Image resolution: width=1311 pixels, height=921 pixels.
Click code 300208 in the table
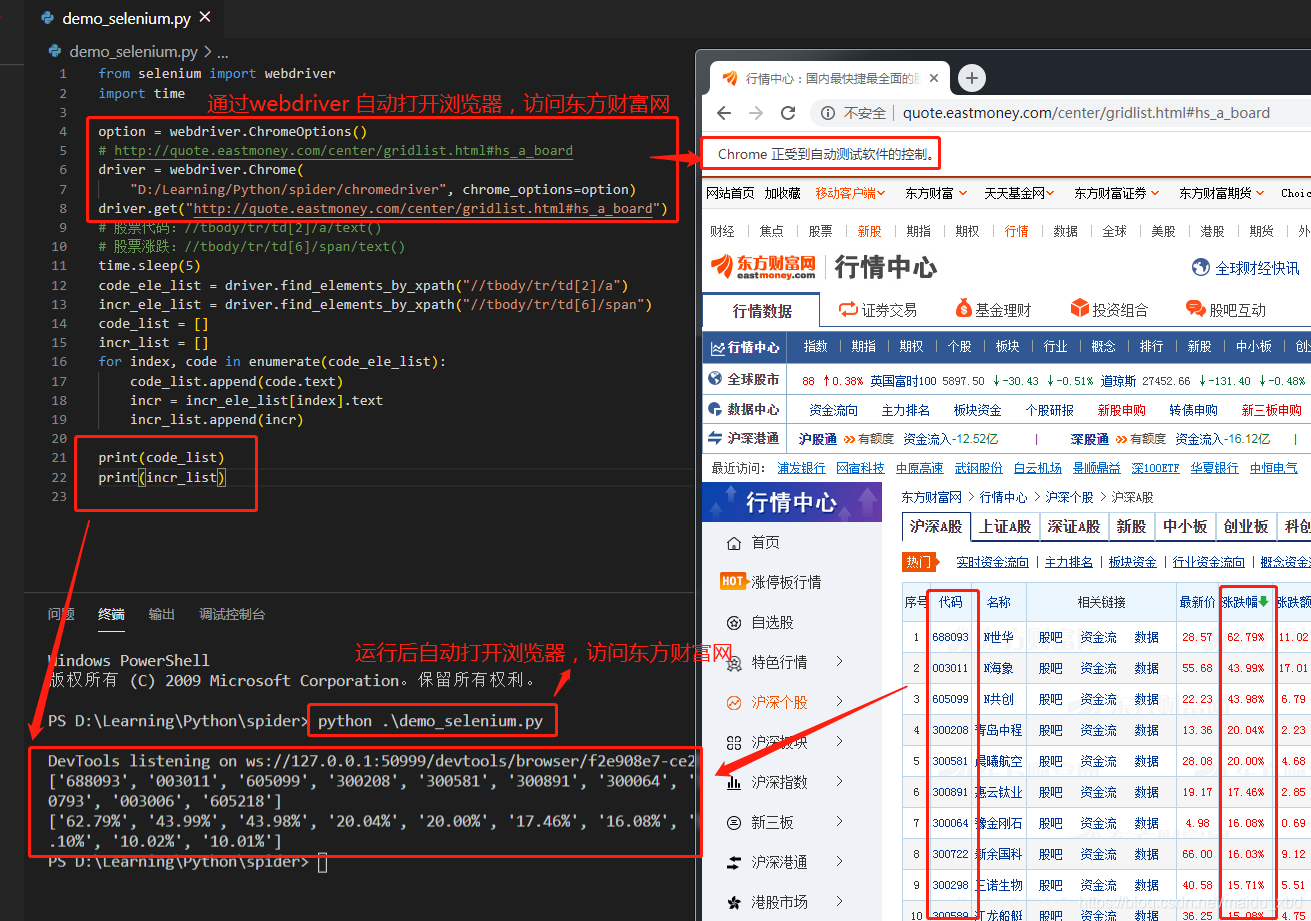[x=950, y=730]
